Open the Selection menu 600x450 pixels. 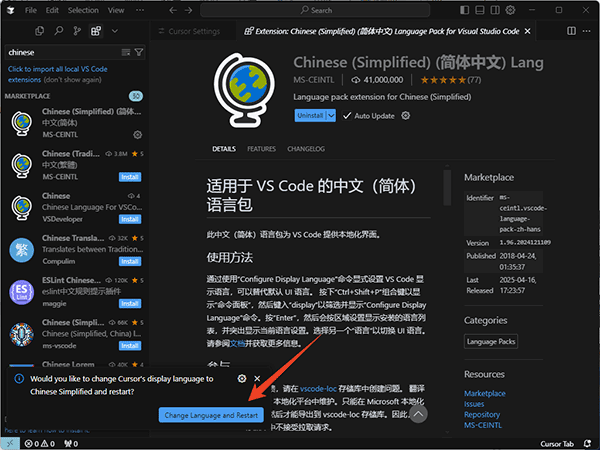(x=83, y=10)
